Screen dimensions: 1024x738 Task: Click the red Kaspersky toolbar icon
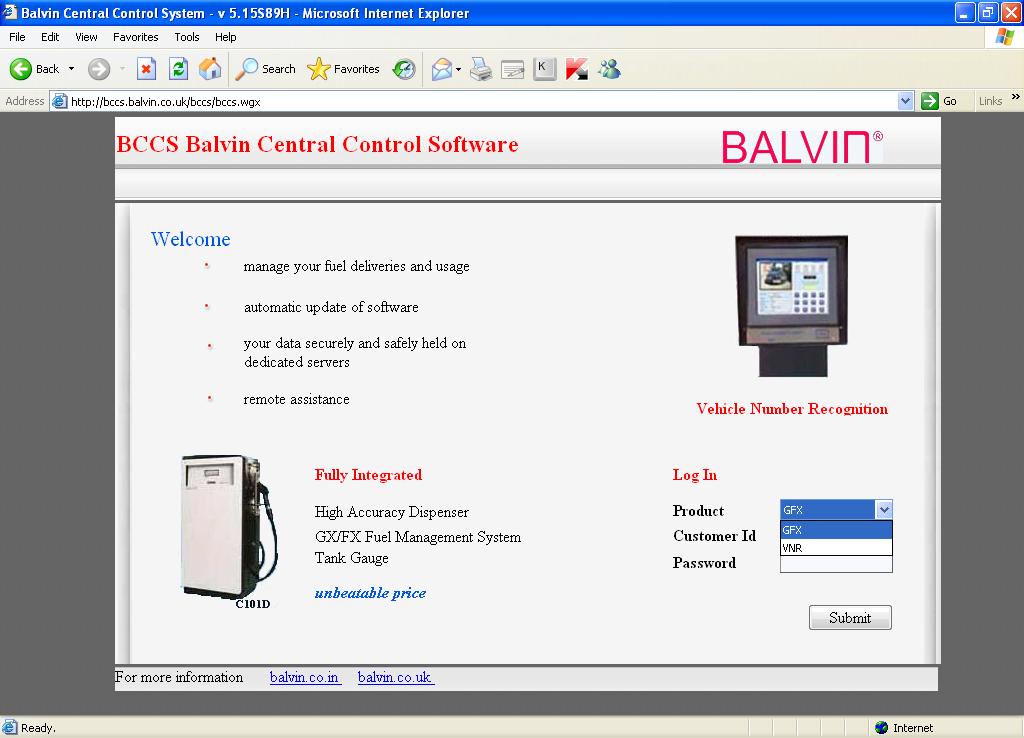[577, 69]
